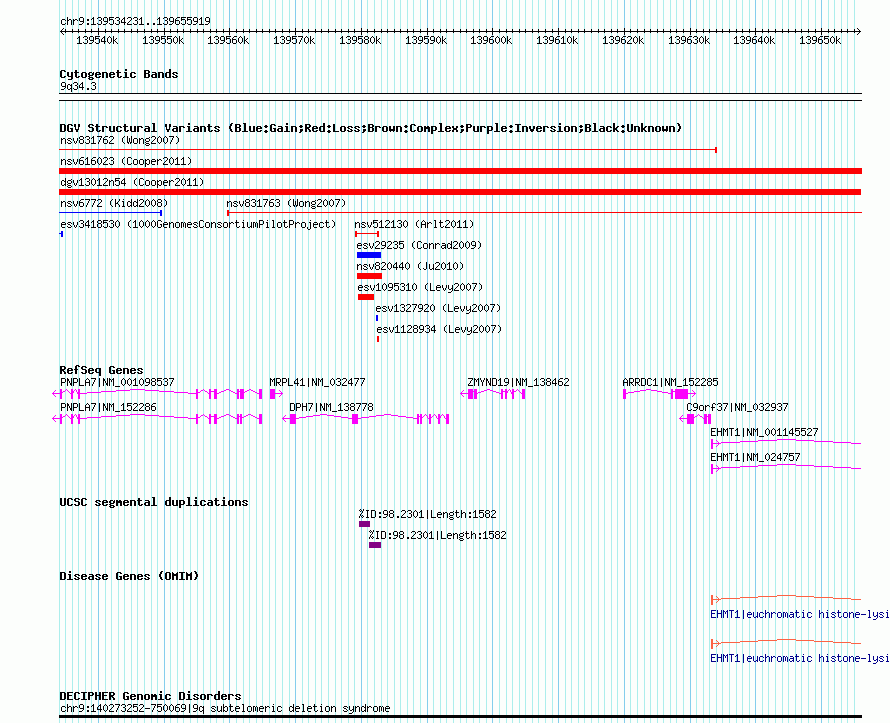This screenshot has width=890, height=723.
Task: Click the EHMT1|NM_001145527 gene label
Action: (x=765, y=432)
